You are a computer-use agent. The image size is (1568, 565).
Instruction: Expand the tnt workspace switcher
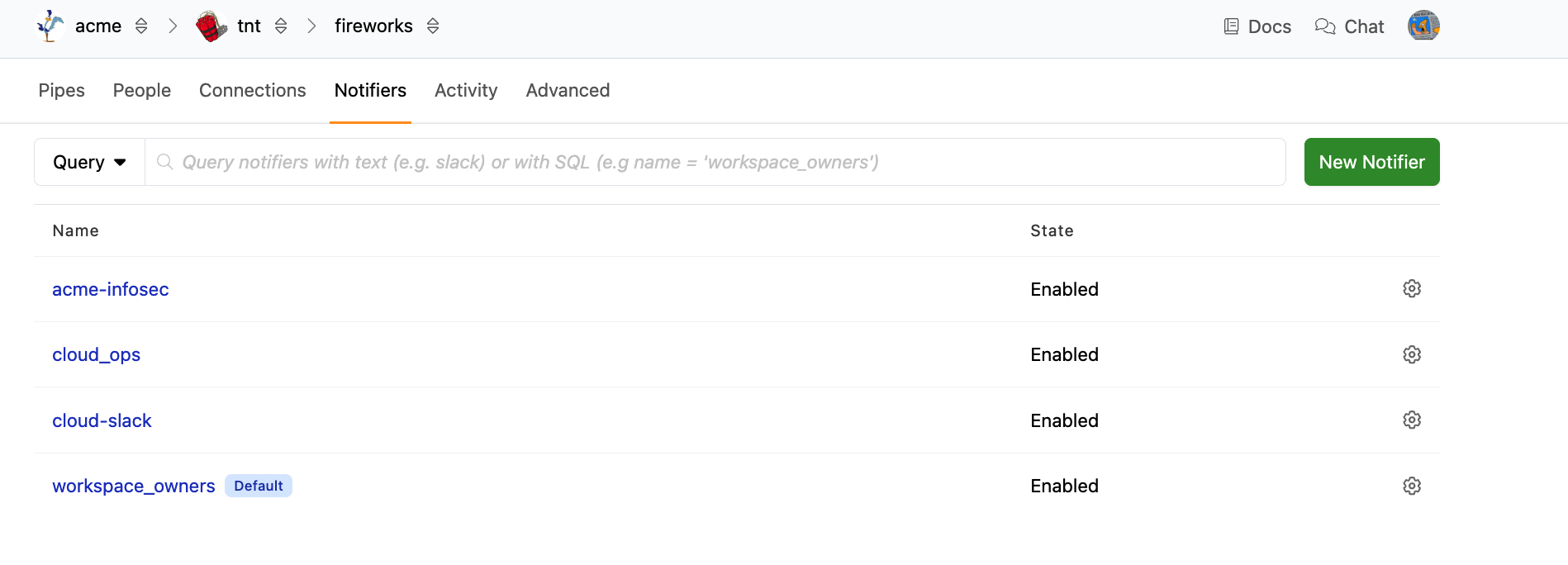point(281,26)
